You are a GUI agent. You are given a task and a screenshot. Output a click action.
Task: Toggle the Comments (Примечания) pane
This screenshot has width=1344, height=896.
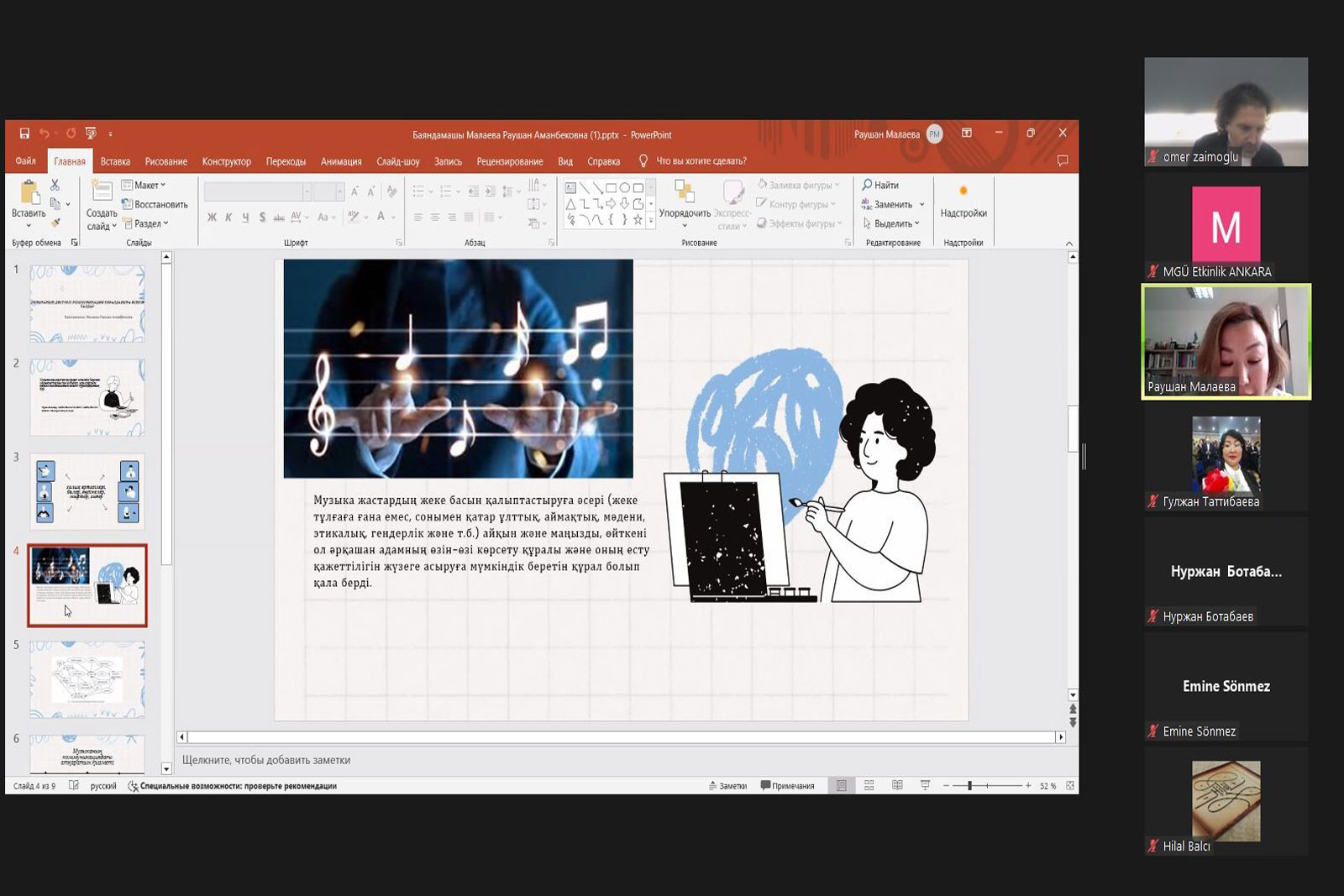pos(787,785)
